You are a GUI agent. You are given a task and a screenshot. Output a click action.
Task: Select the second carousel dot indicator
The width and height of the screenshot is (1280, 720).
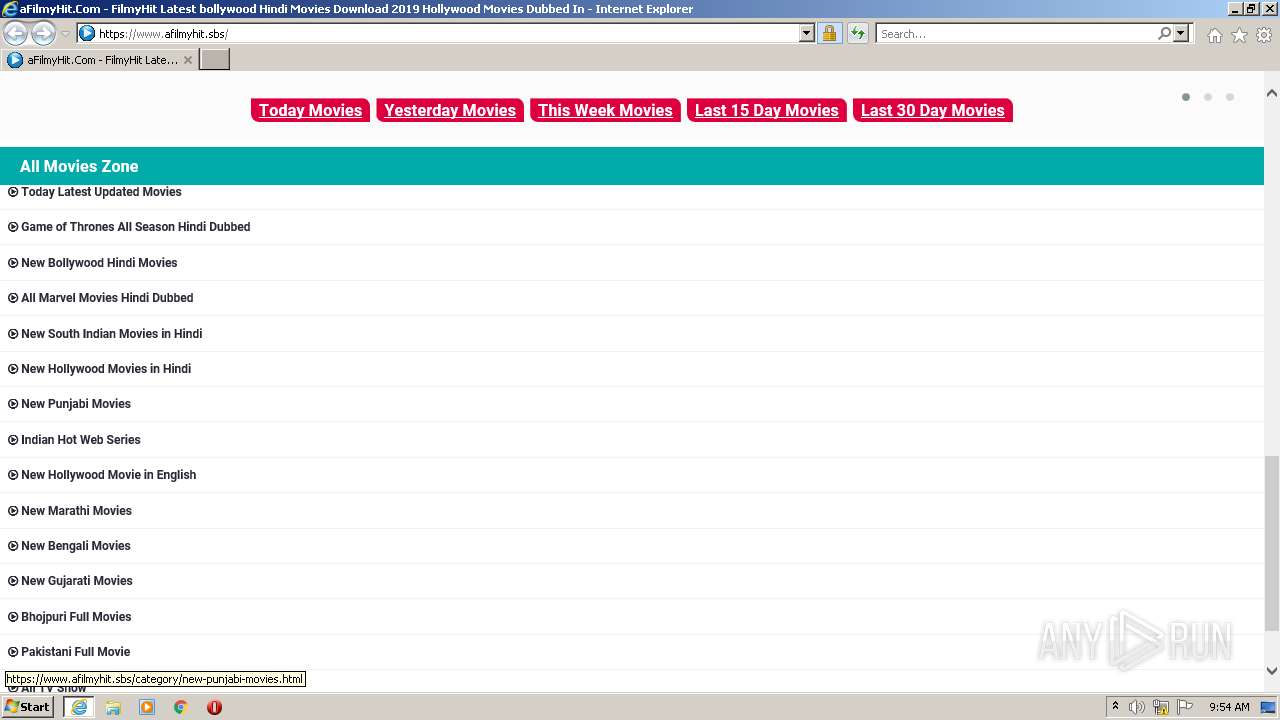click(x=1208, y=97)
